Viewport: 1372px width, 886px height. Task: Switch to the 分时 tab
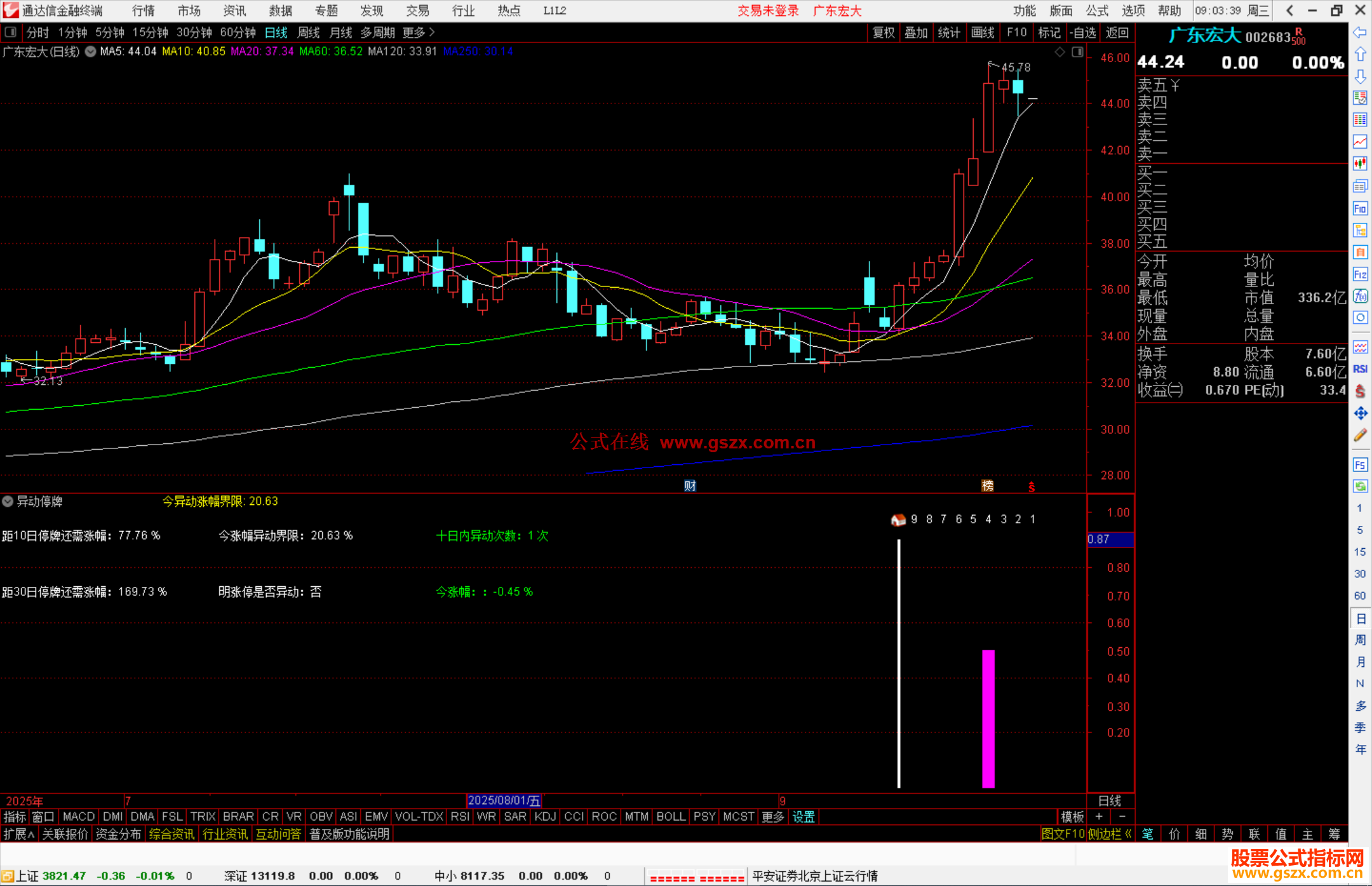pos(37,32)
